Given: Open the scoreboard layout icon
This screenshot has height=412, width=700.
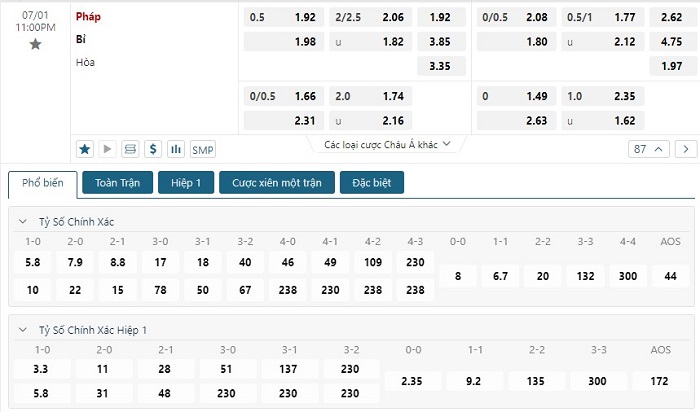Looking at the screenshot, I should point(130,149).
